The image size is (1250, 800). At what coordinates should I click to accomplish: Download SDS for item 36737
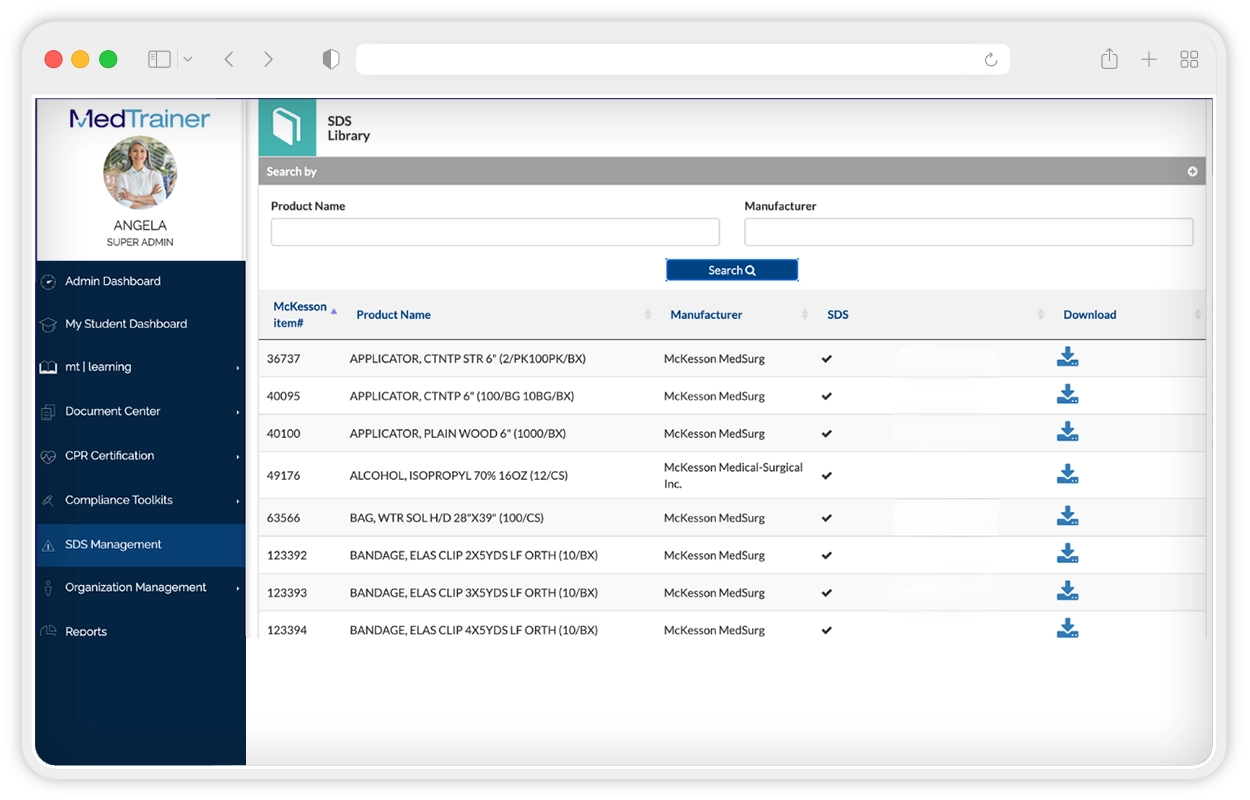click(x=1067, y=358)
